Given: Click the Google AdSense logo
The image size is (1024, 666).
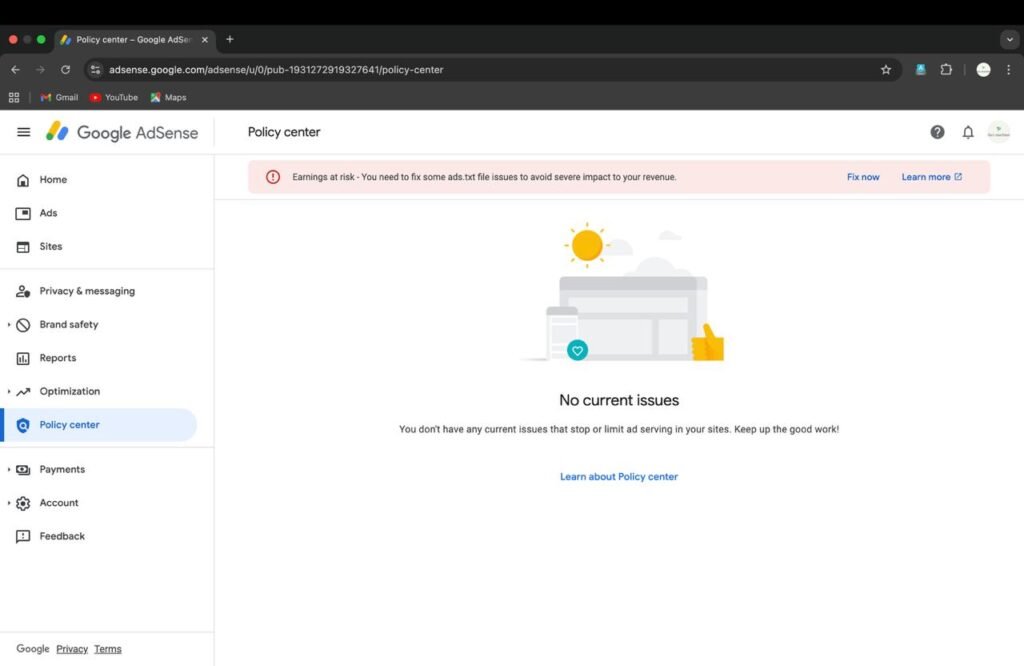Looking at the screenshot, I should pos(121,132).
